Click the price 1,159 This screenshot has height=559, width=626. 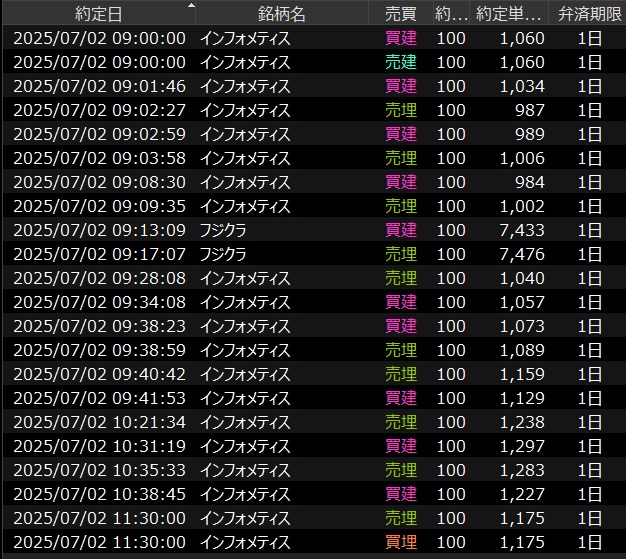point(522,374)
